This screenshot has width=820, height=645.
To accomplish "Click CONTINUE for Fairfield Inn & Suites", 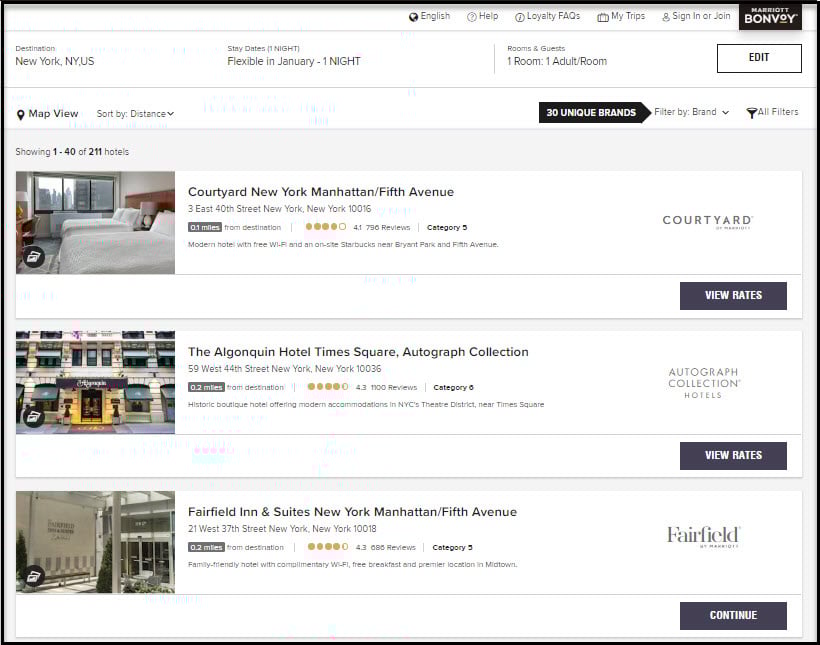I will pos(733,616).
